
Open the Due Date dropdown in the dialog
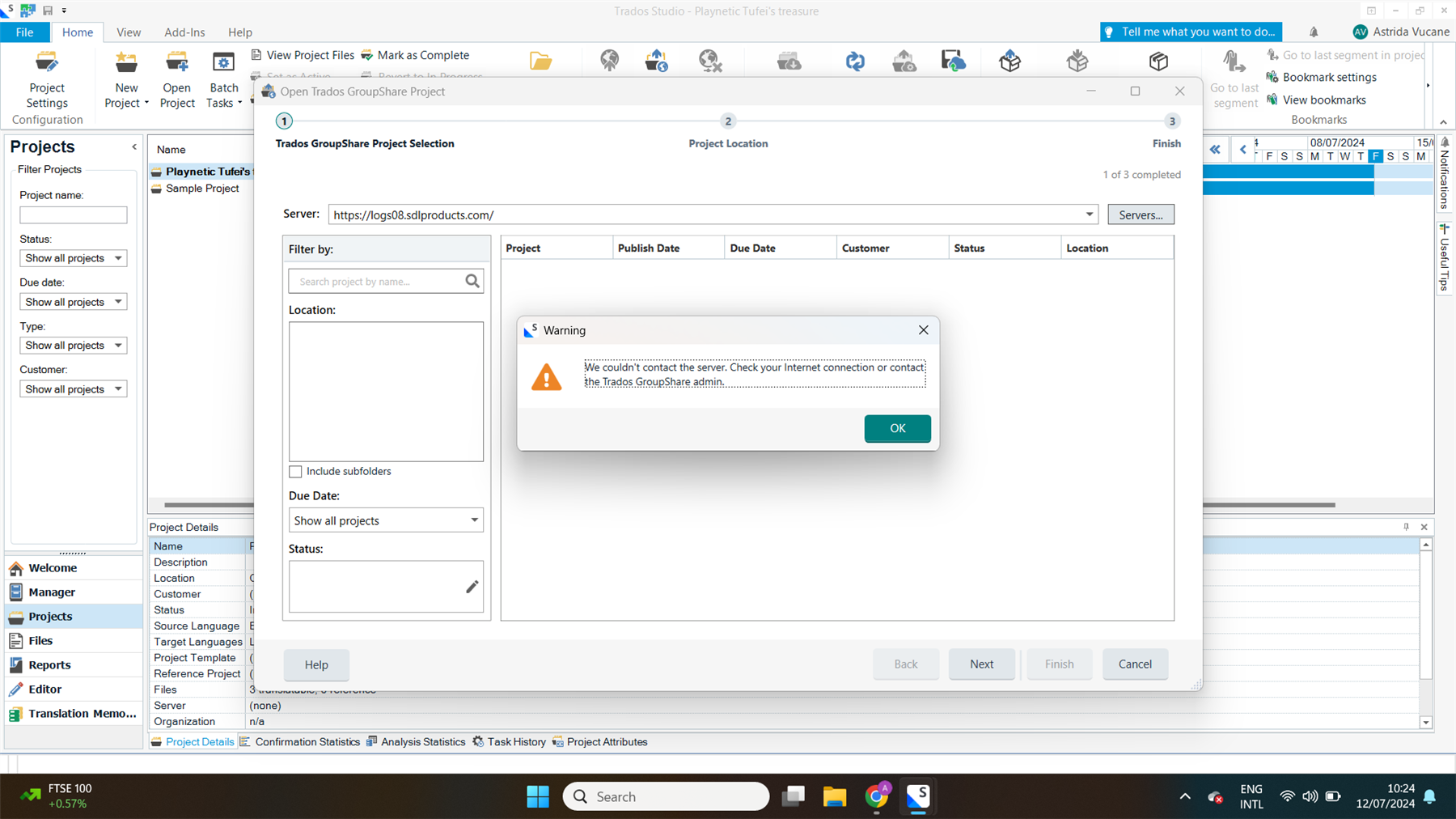click(x=386, y=520)
